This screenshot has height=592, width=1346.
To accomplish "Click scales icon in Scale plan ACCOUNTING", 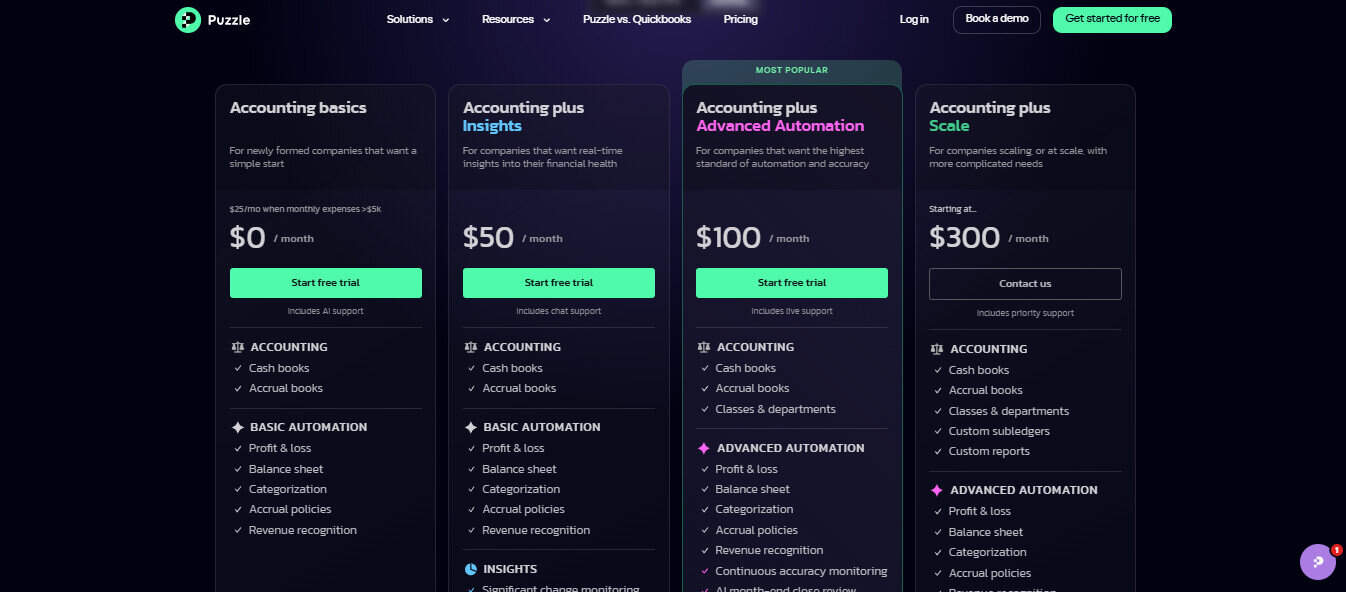I will click(x=936, y=349).
